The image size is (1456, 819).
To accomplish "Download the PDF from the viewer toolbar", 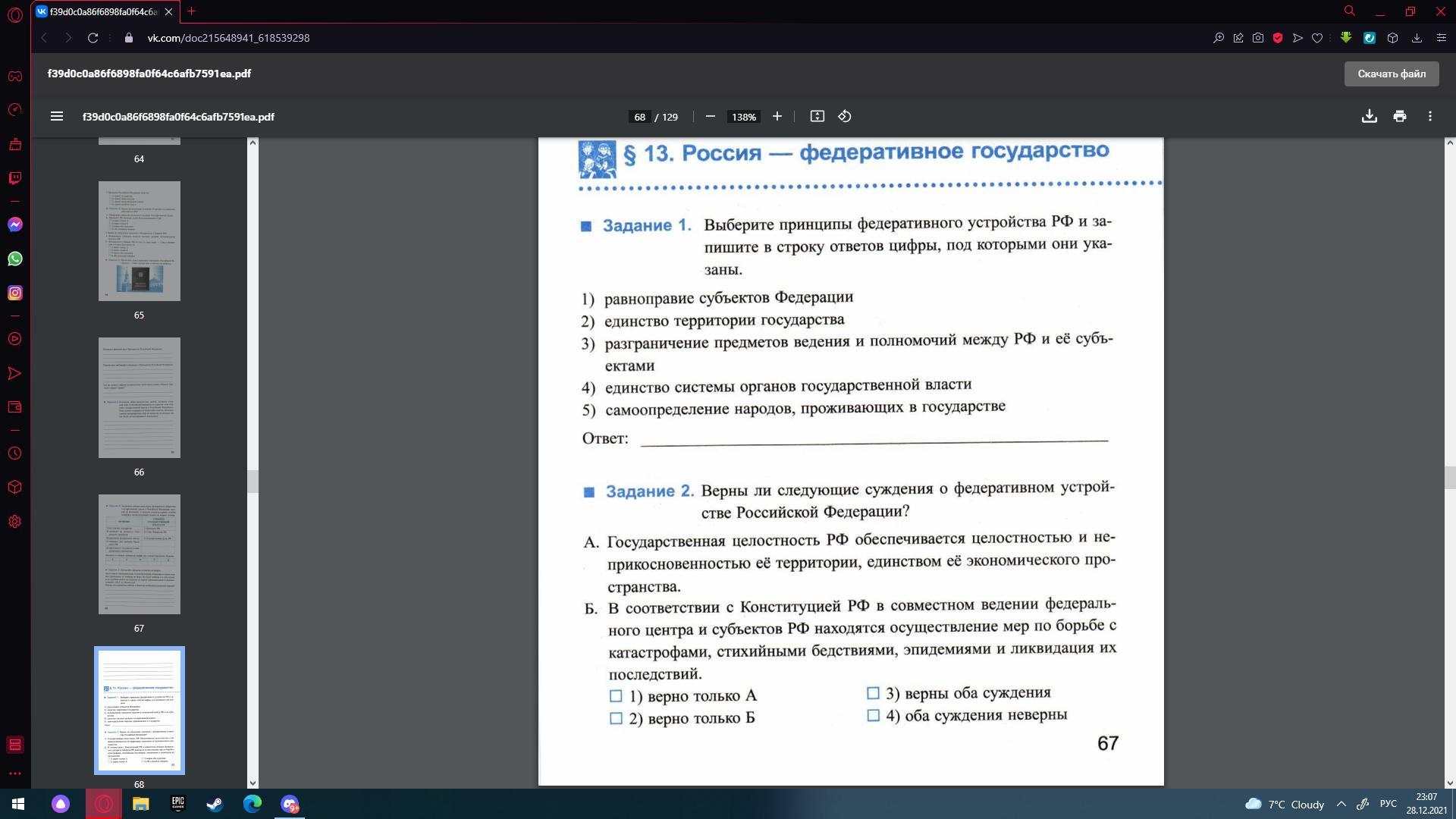I will pyautogui.click(x=1369, y=116).
